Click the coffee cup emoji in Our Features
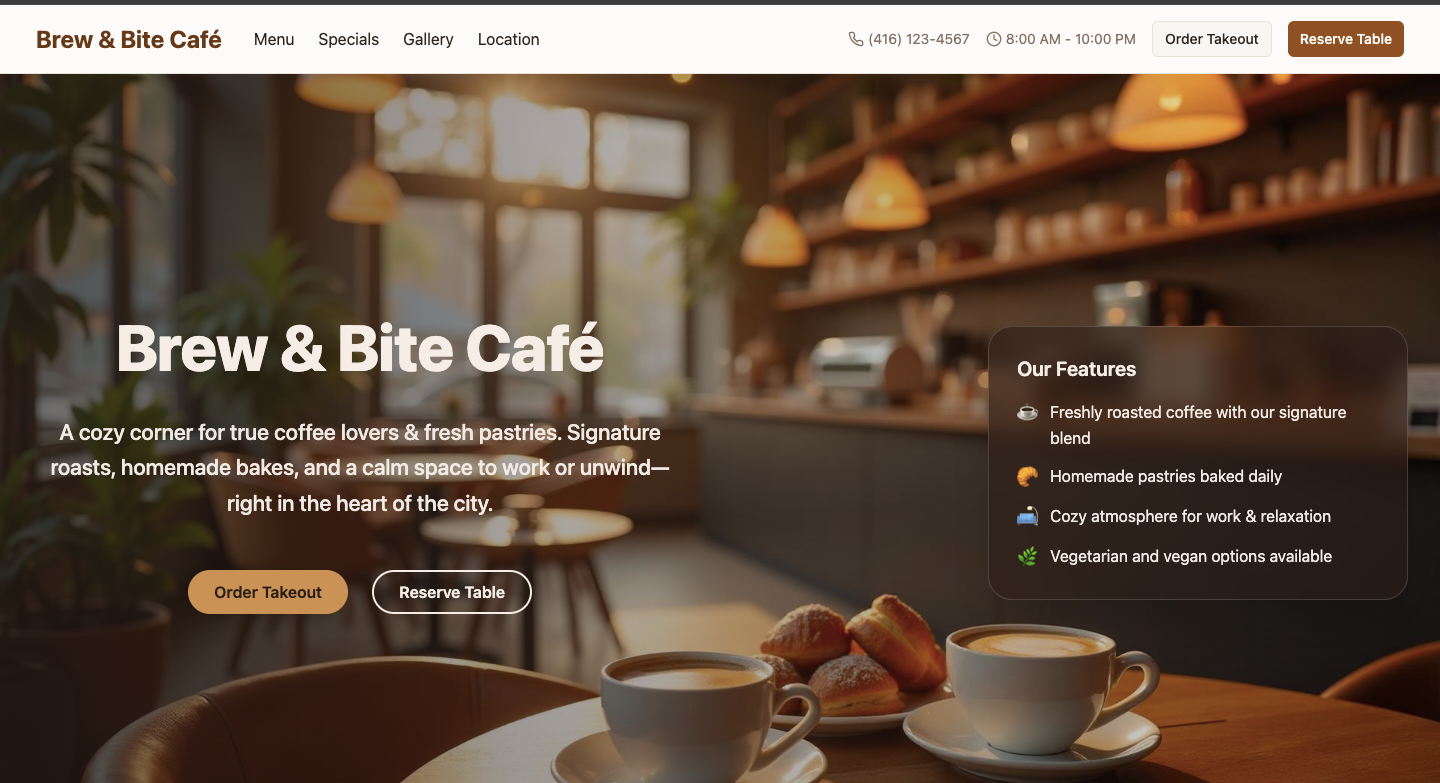The height and width of the screenshot is (783, 1440). [x=1027, y=412]
